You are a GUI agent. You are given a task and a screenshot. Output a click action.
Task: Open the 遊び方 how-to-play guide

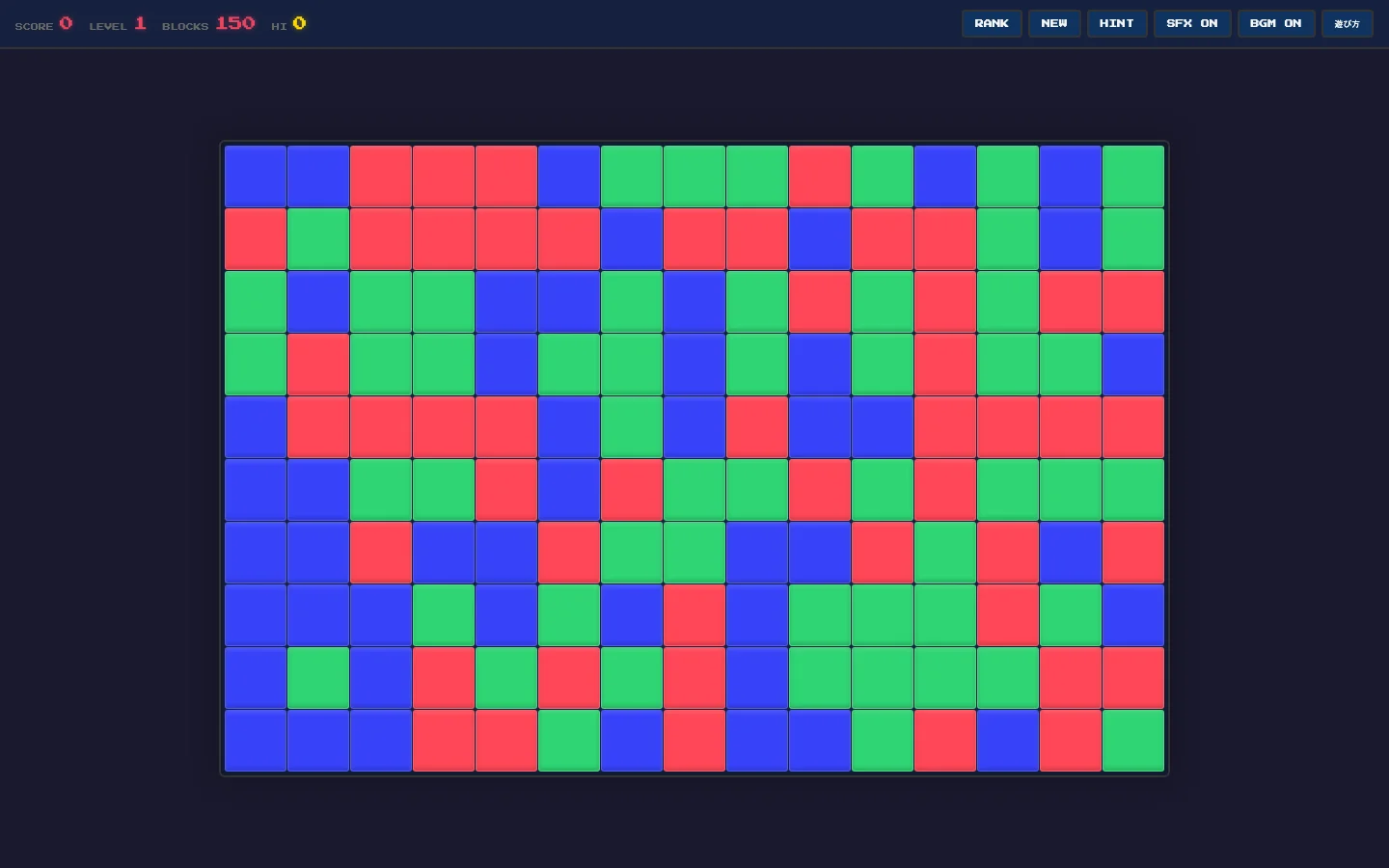pos(1347,23)
